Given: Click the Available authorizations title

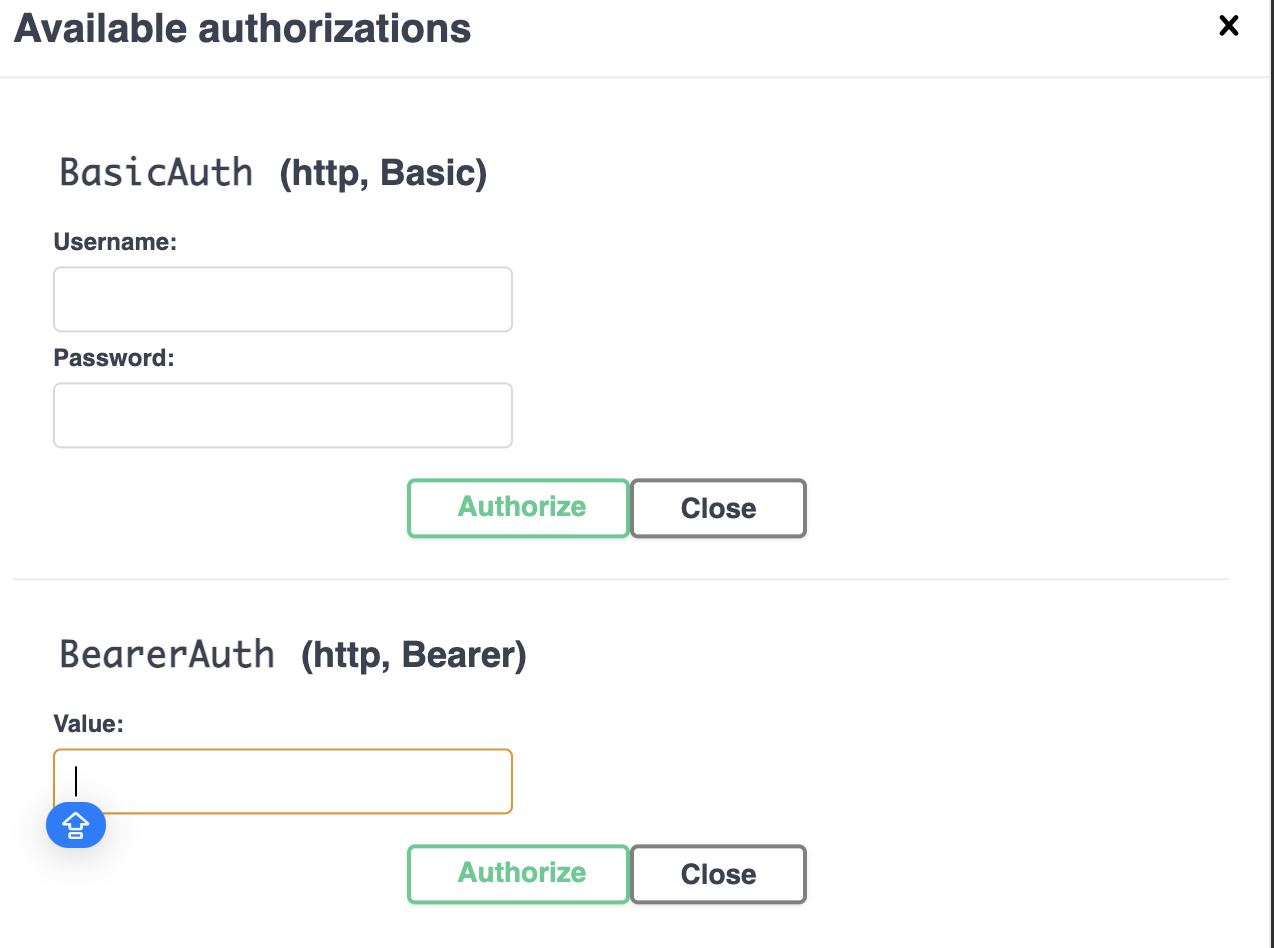Looking at the screenshot, I should 242,28.
